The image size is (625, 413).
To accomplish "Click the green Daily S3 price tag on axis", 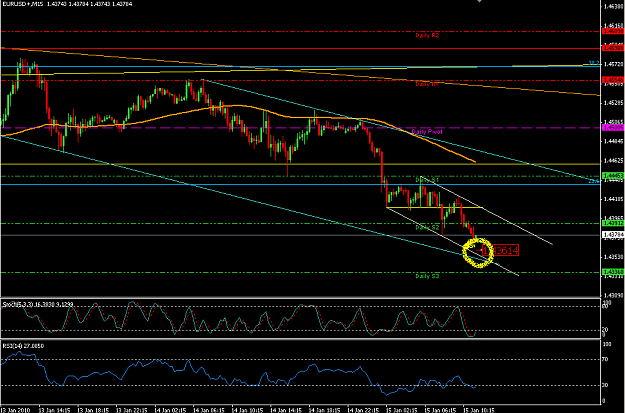I will (611, 272).
